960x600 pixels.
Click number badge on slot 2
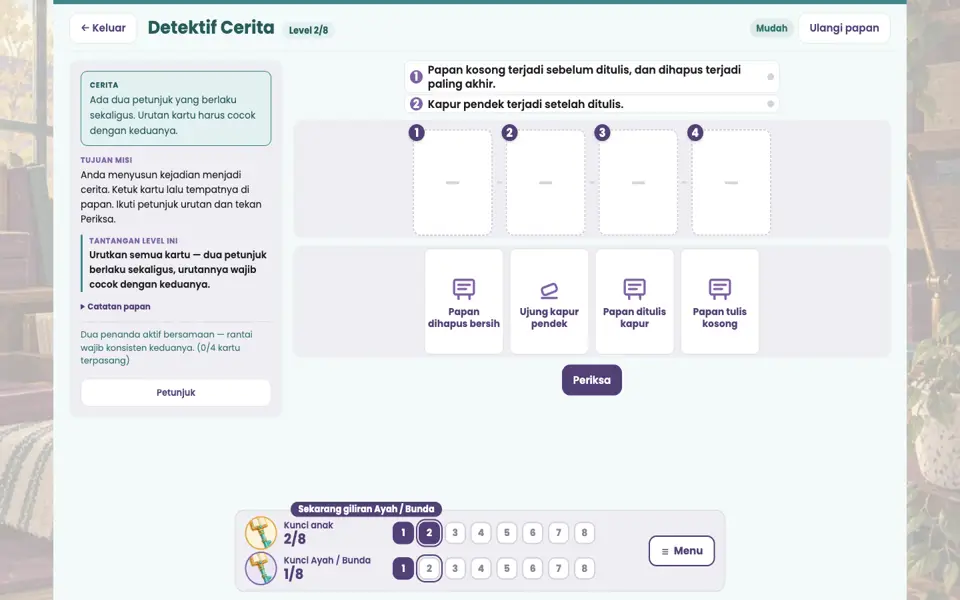(x=509, y=132)
